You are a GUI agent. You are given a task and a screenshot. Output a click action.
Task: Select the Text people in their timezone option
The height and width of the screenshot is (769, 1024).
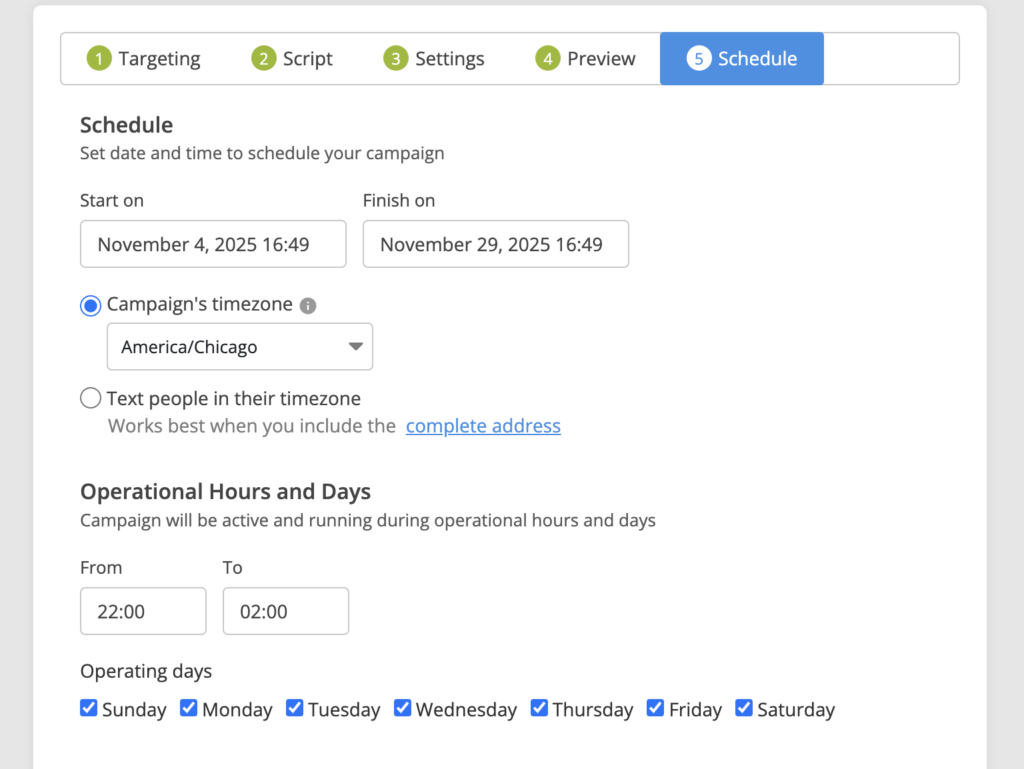pos(90,398)
